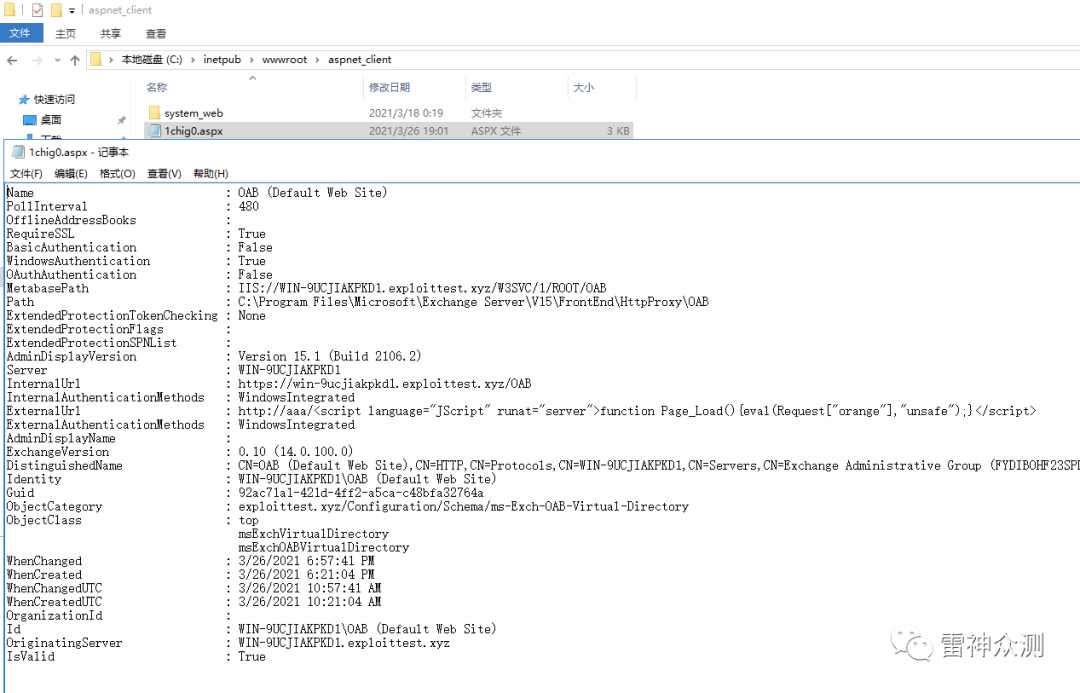Sort files by the 修改日期 column
The height and width of the screenshot is (693, 1080).
tap(389, 87)
